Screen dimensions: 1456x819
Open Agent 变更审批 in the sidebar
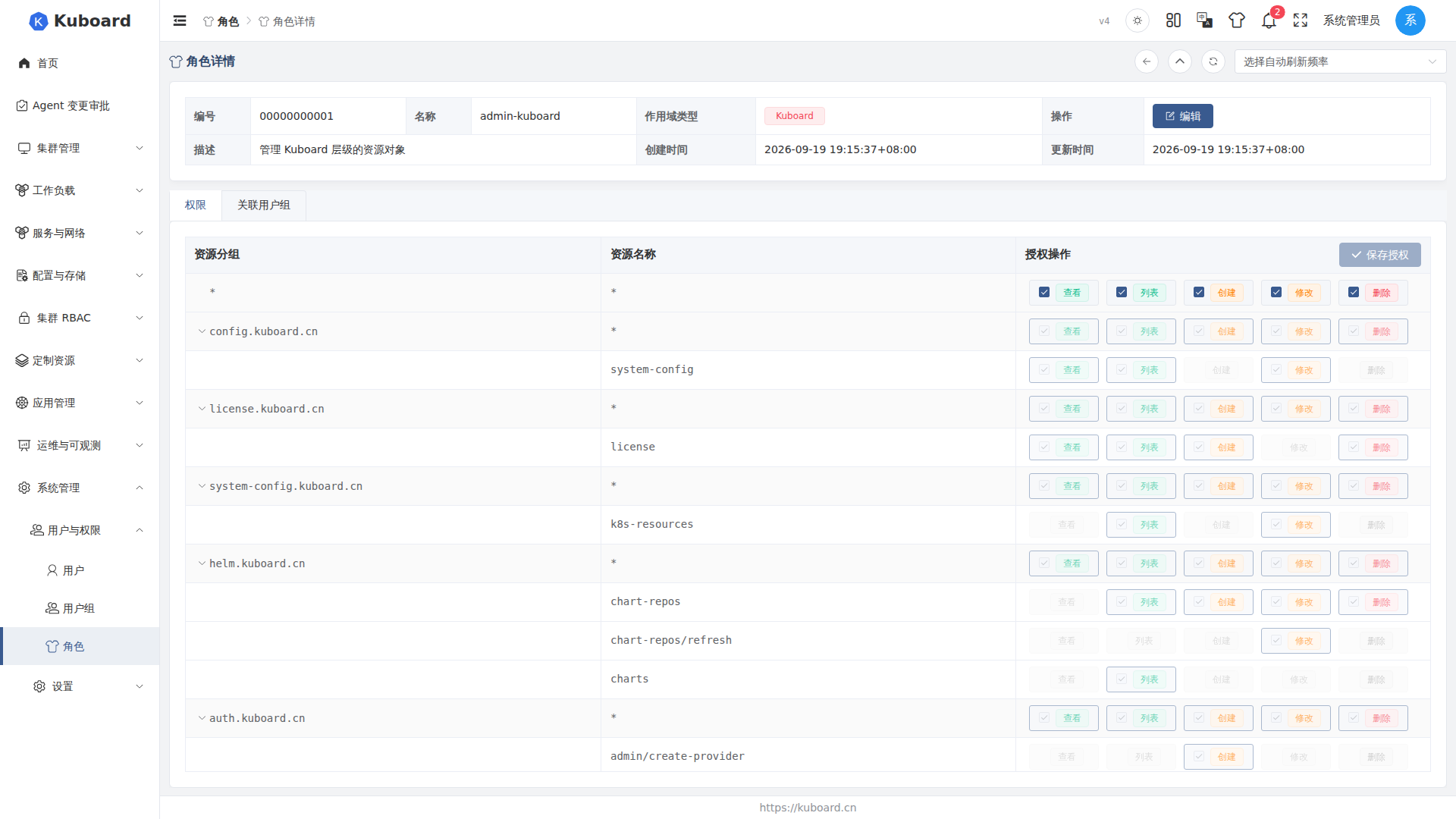[x=80, y=105]
